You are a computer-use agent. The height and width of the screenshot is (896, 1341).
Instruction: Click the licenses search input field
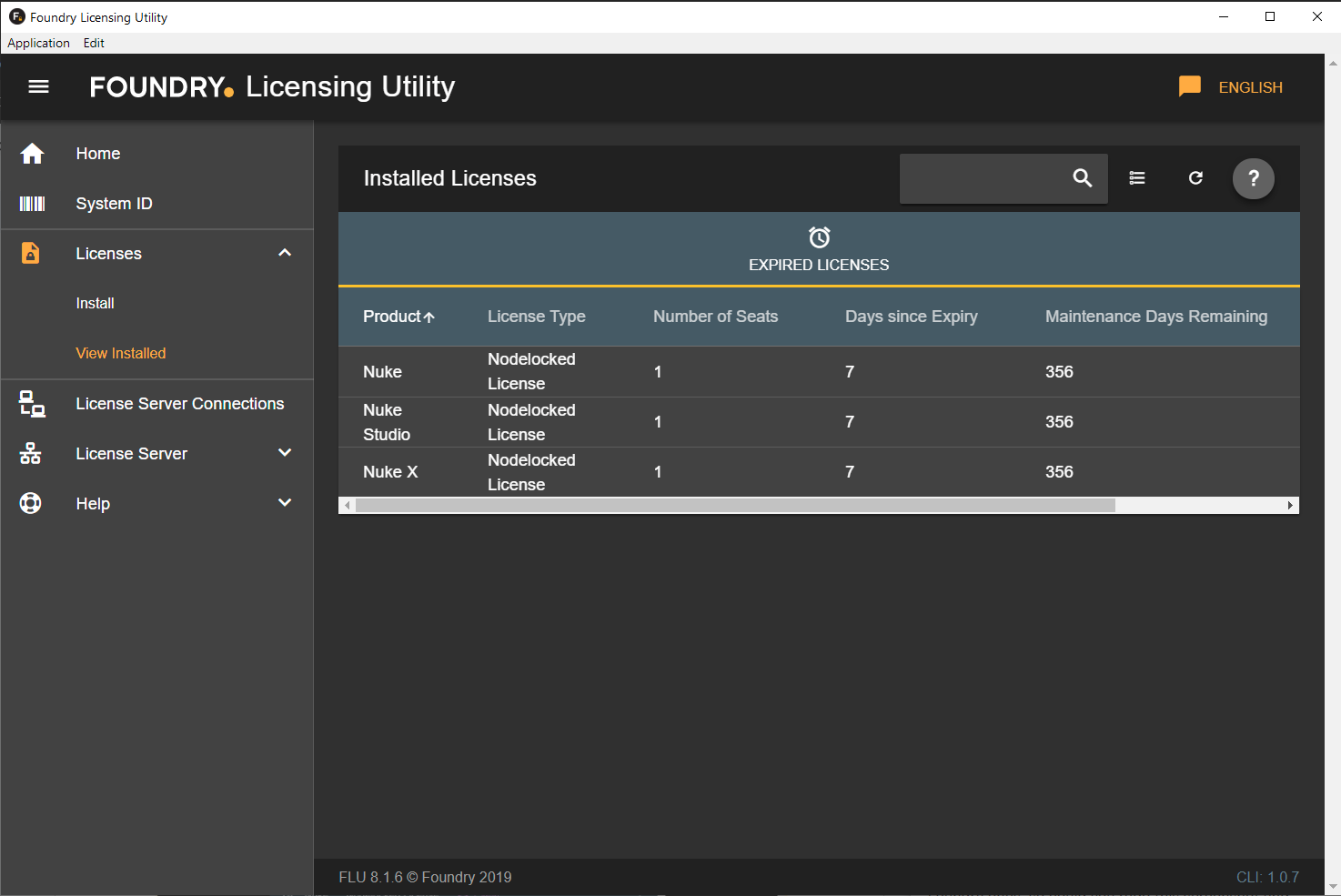pyautogui.click(x=983, y=178)
